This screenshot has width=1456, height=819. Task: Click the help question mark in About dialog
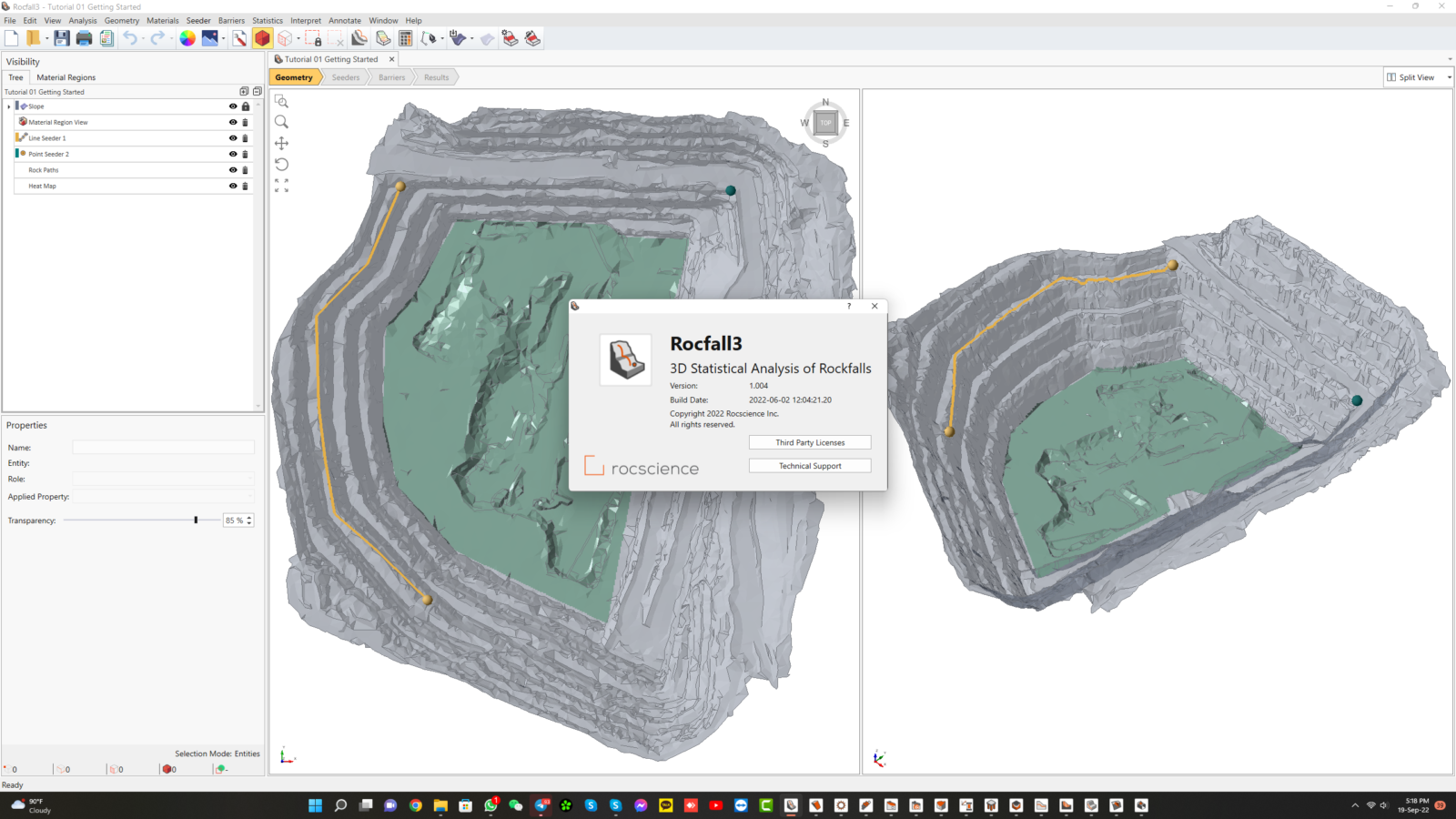click(849, 306)
